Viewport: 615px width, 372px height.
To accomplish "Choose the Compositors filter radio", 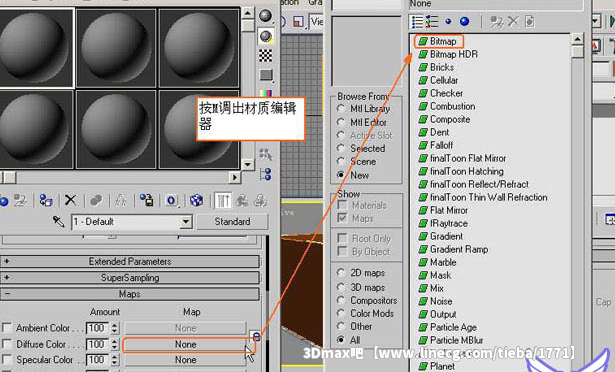I will pos(341,300).
